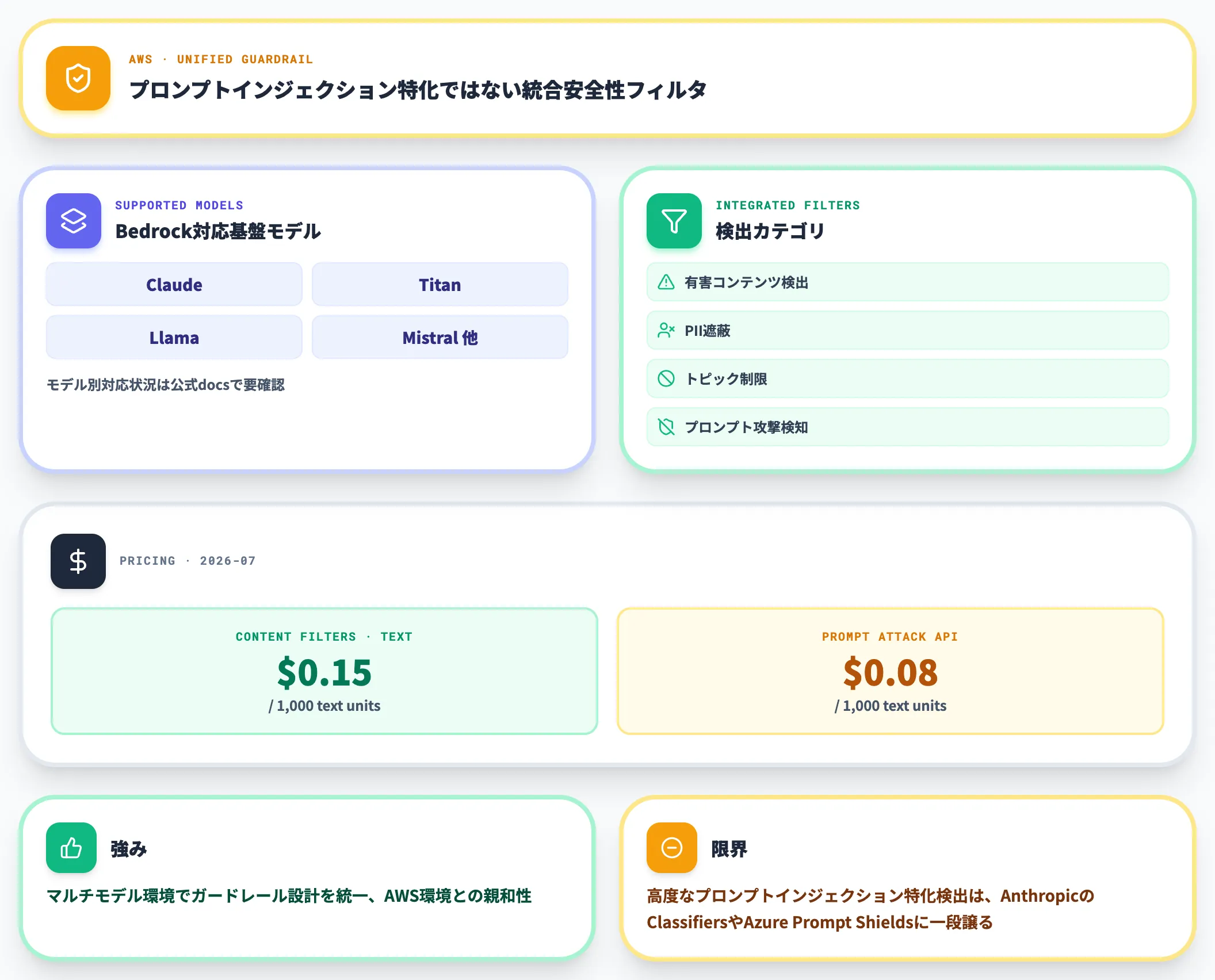Click the green thumbs-up icon beside 強み

click(71, 848)
